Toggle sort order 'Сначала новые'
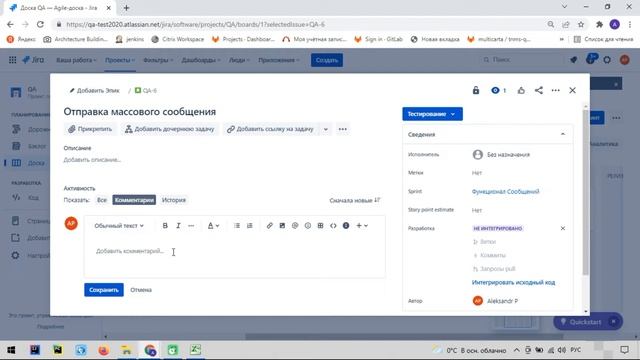This screenshot has width=640, height=360. [x=355, y=200]
